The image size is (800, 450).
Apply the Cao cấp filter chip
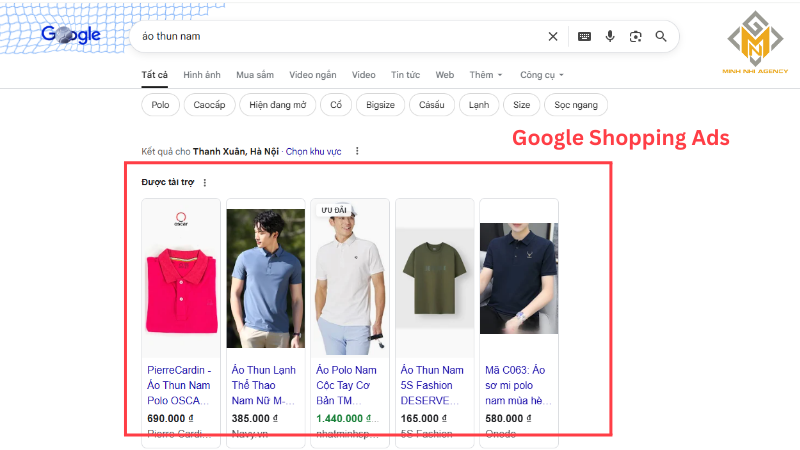(209, 105)
